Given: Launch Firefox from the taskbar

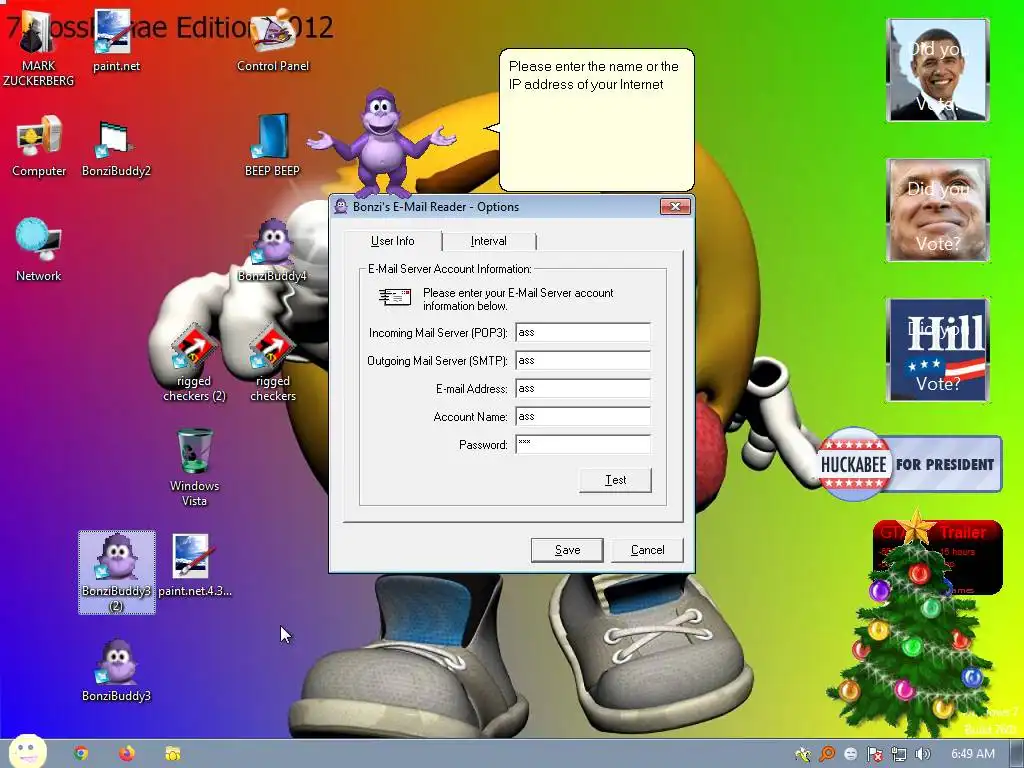Looking at the screenshot, I should tap(127, 754).
